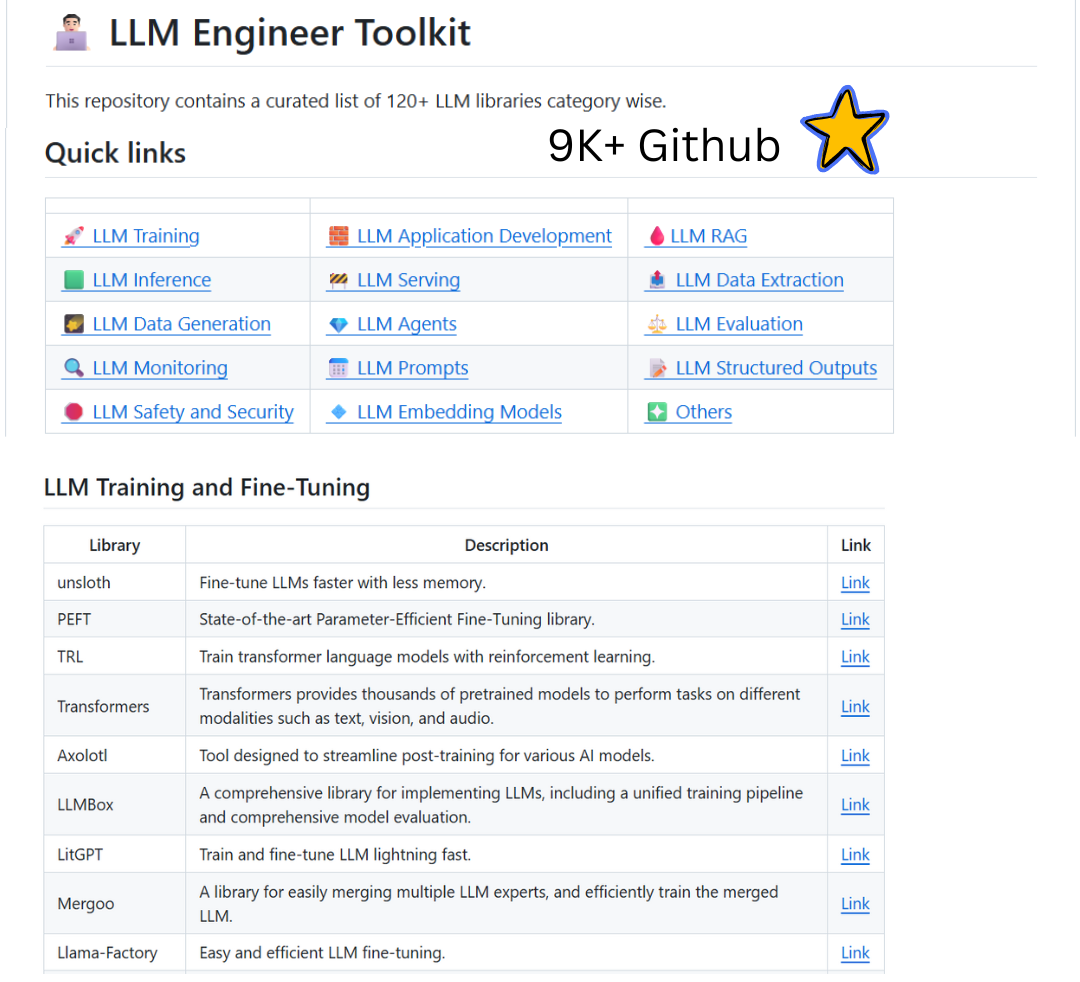Click 'Train and fine-tune LLM lightning fast' description
1080x982 pixels.
point(335,855)
